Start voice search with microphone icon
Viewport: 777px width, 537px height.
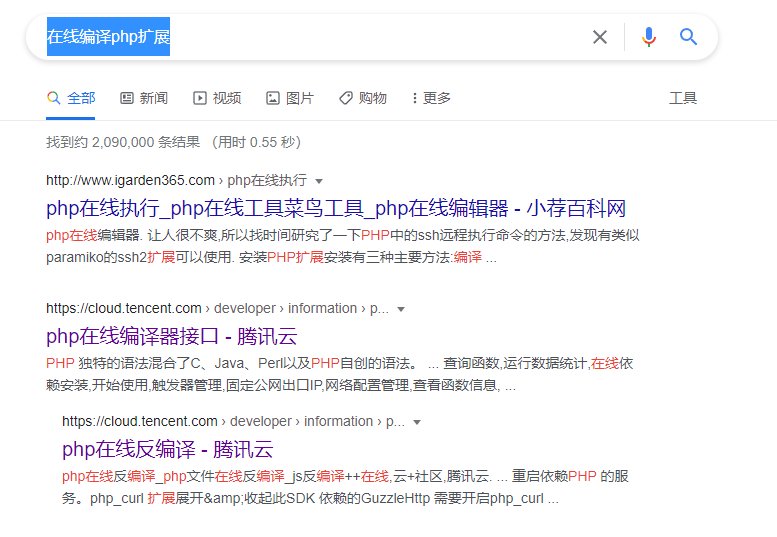click(649, 37)
